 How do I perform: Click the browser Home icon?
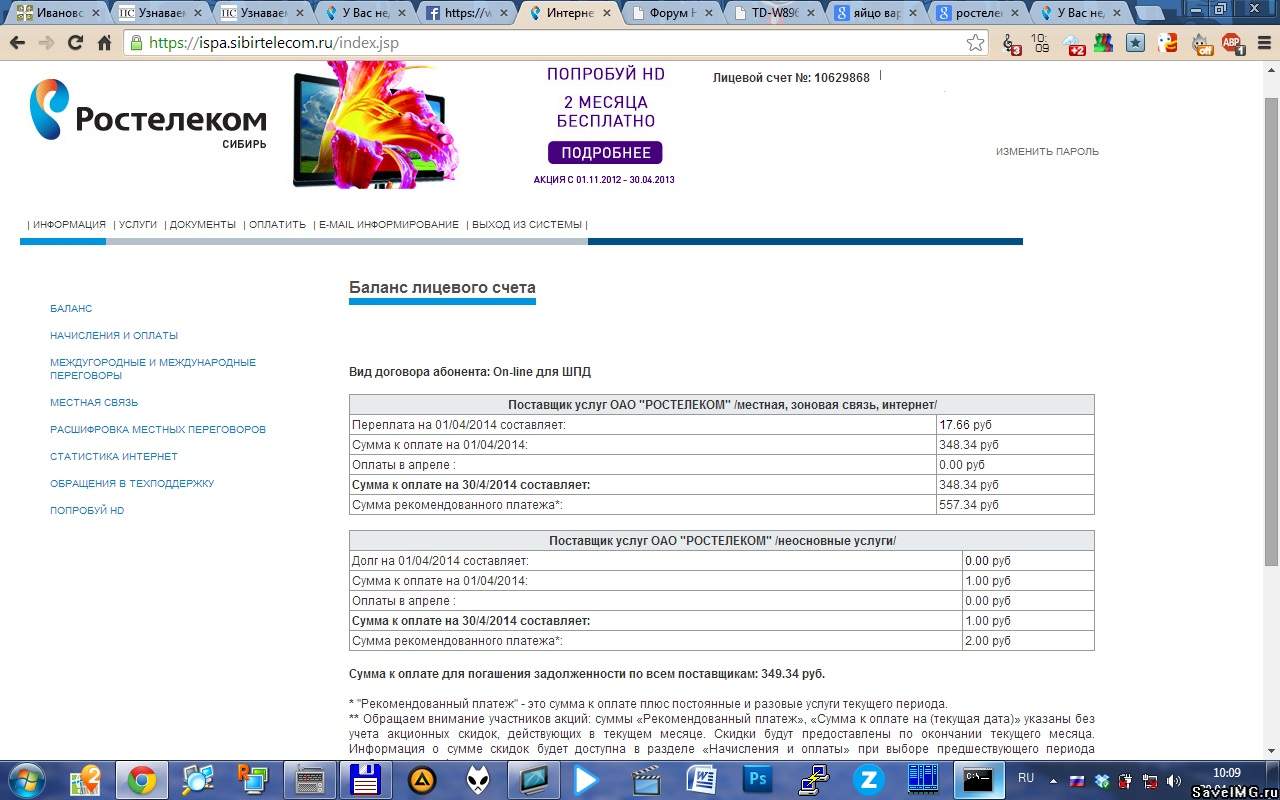tap(104, 43)
